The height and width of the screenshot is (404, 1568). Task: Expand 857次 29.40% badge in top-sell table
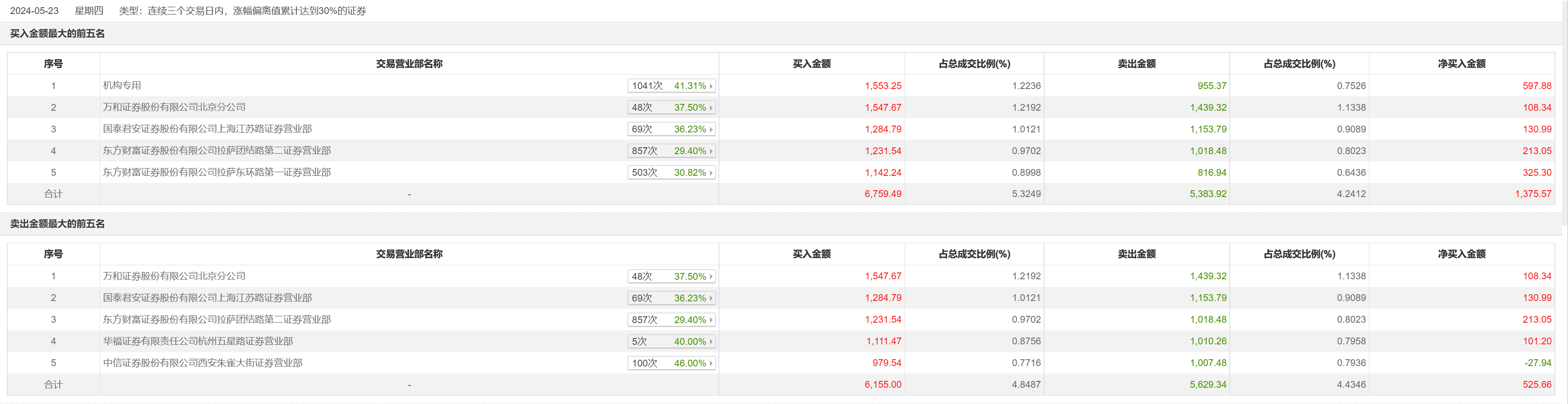(671, 320)
